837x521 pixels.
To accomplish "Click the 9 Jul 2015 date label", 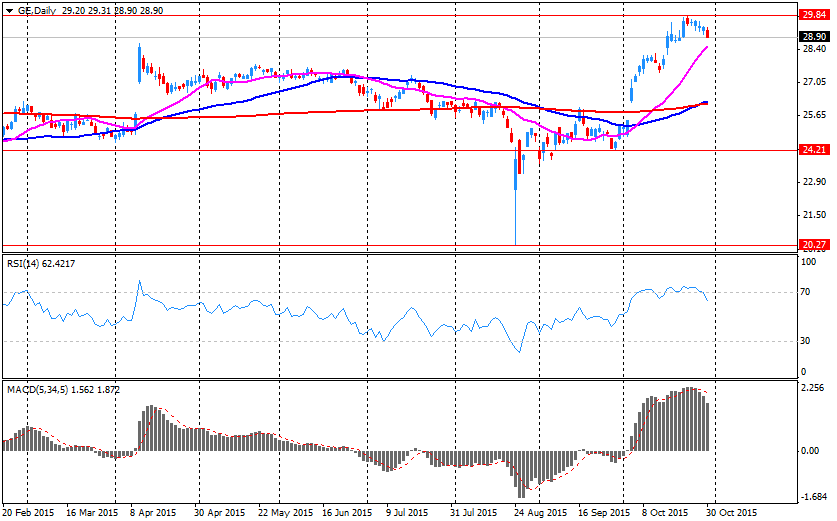I will (x=407, y=512).
